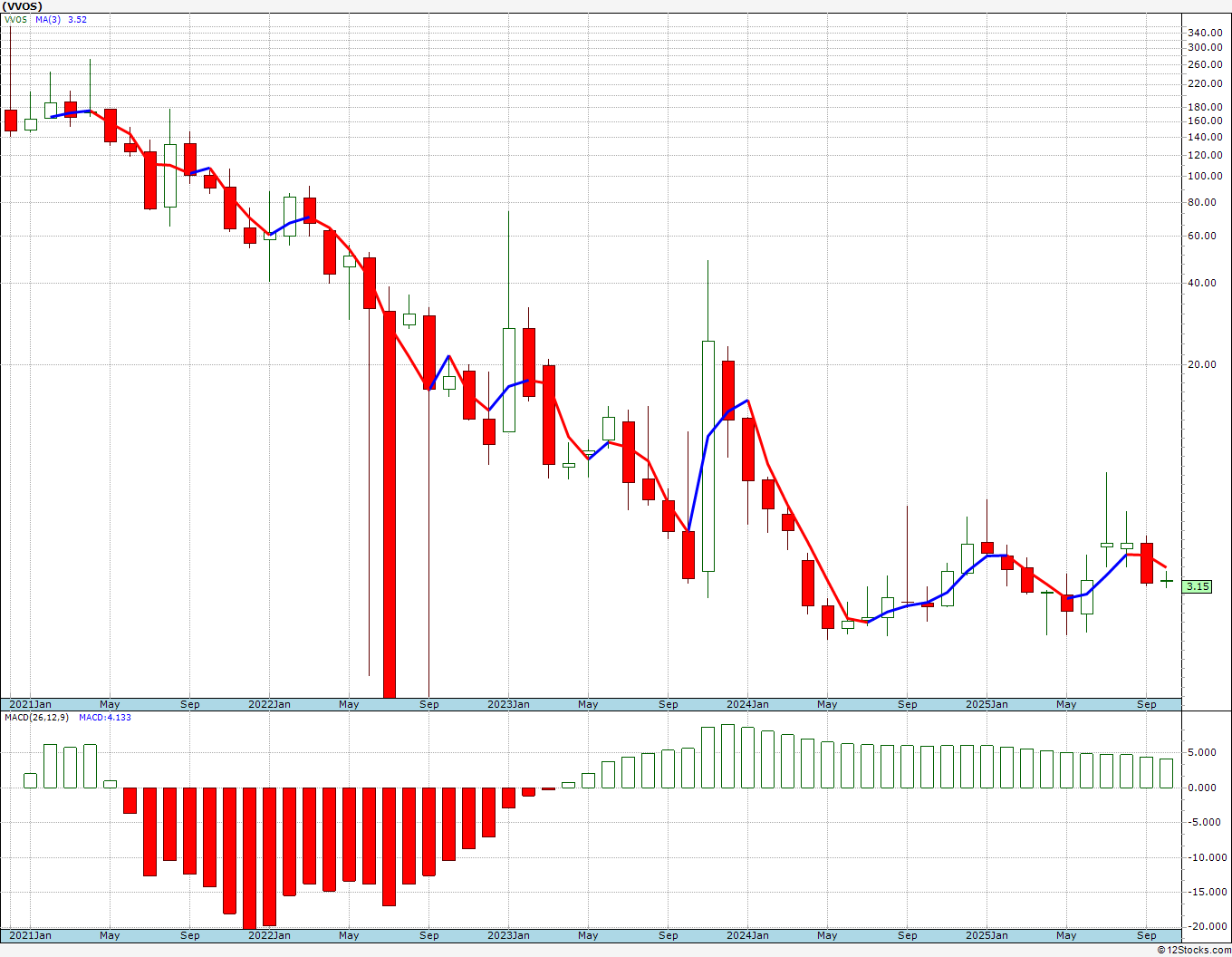Select the VVOS legend label
The width and height of the screenshot is (1232, 957).
click(x=15, y=19)
